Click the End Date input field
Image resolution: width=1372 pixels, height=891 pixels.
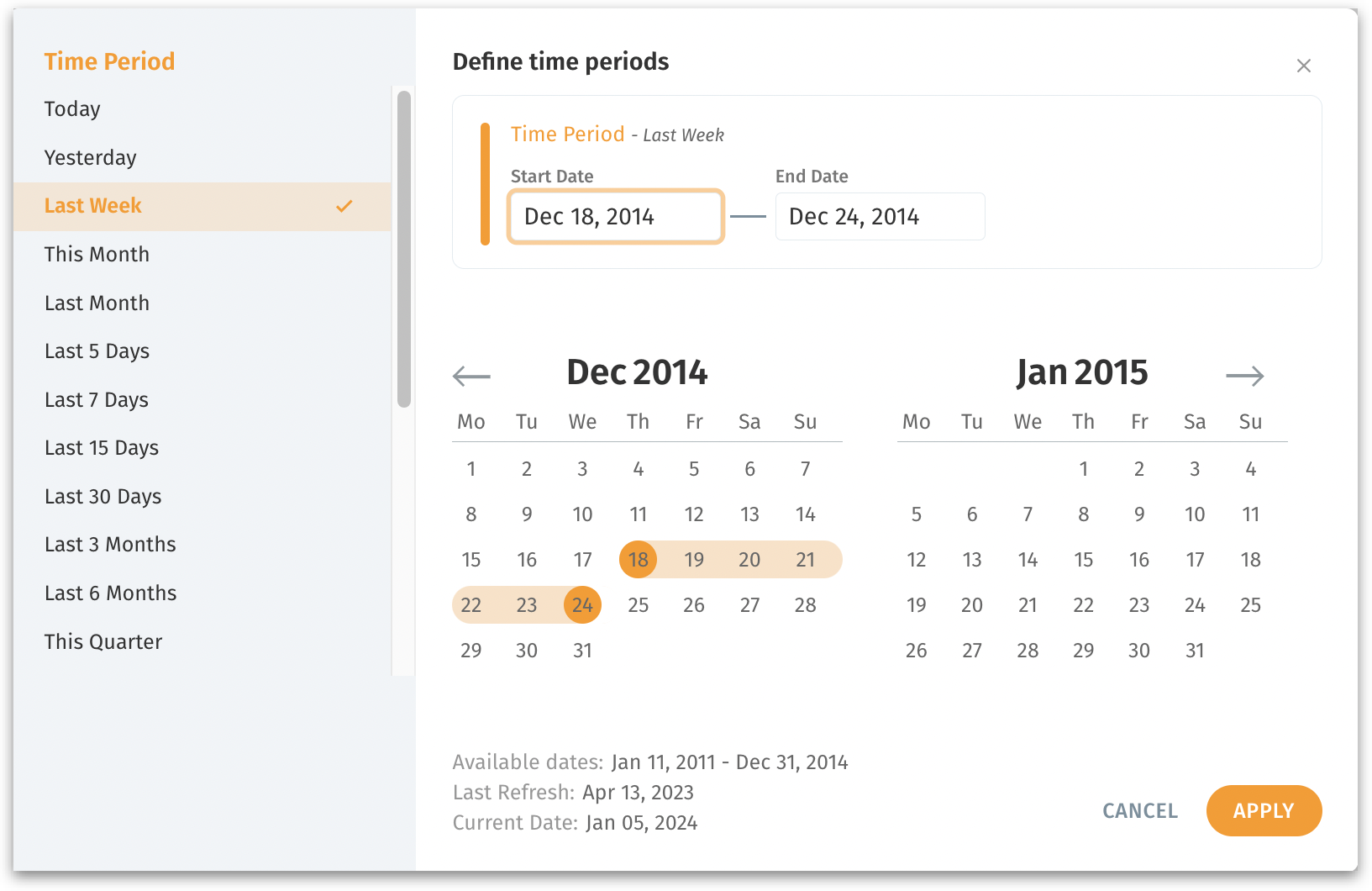click(x=879, y=217)
